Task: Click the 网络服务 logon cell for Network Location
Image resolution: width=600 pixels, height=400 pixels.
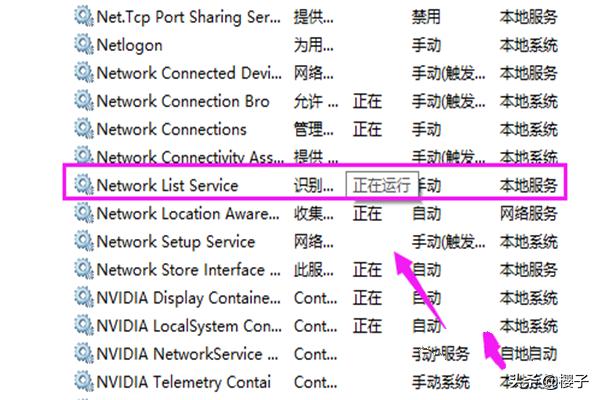Action: 529,213
